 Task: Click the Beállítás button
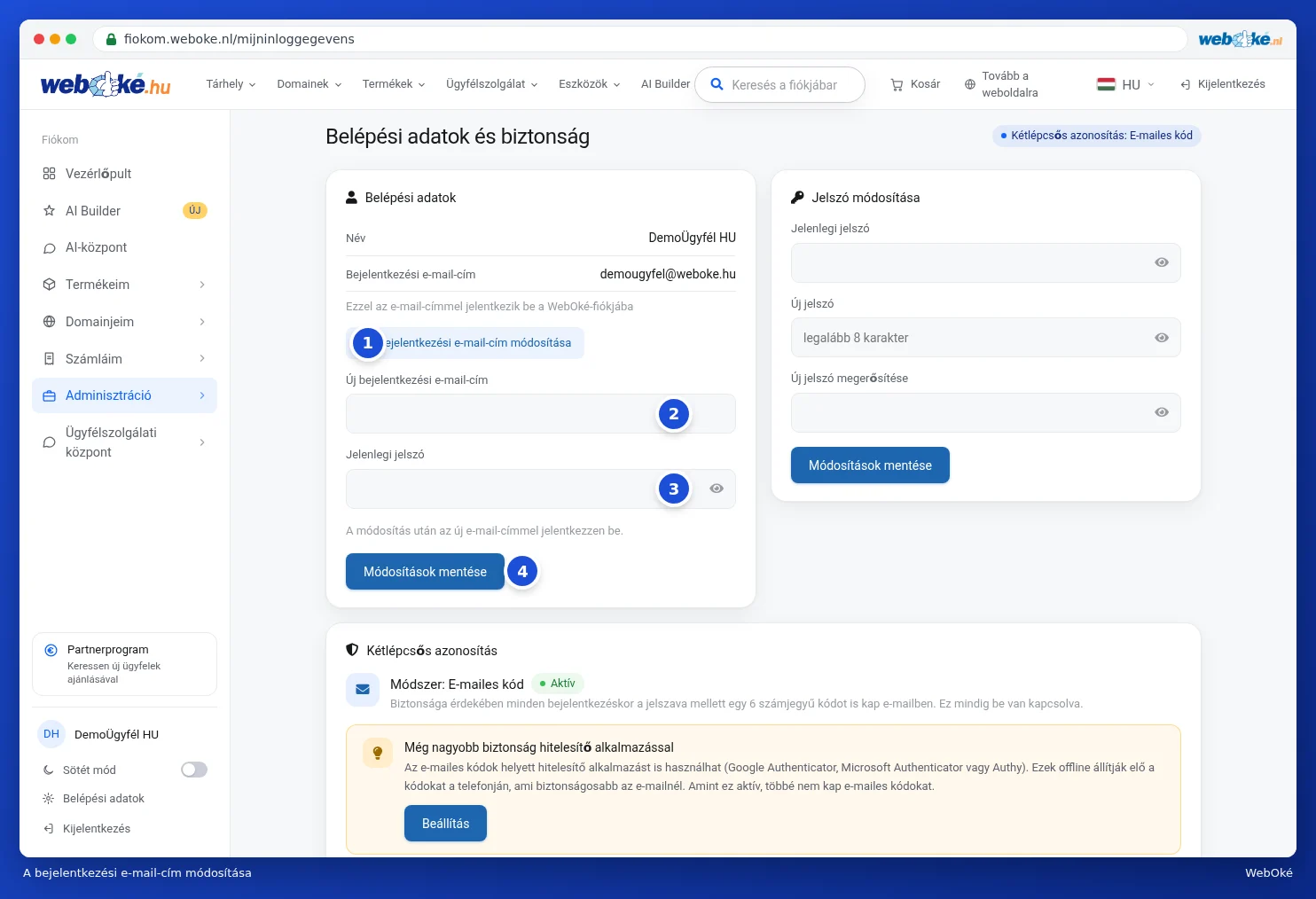[445, 824]
